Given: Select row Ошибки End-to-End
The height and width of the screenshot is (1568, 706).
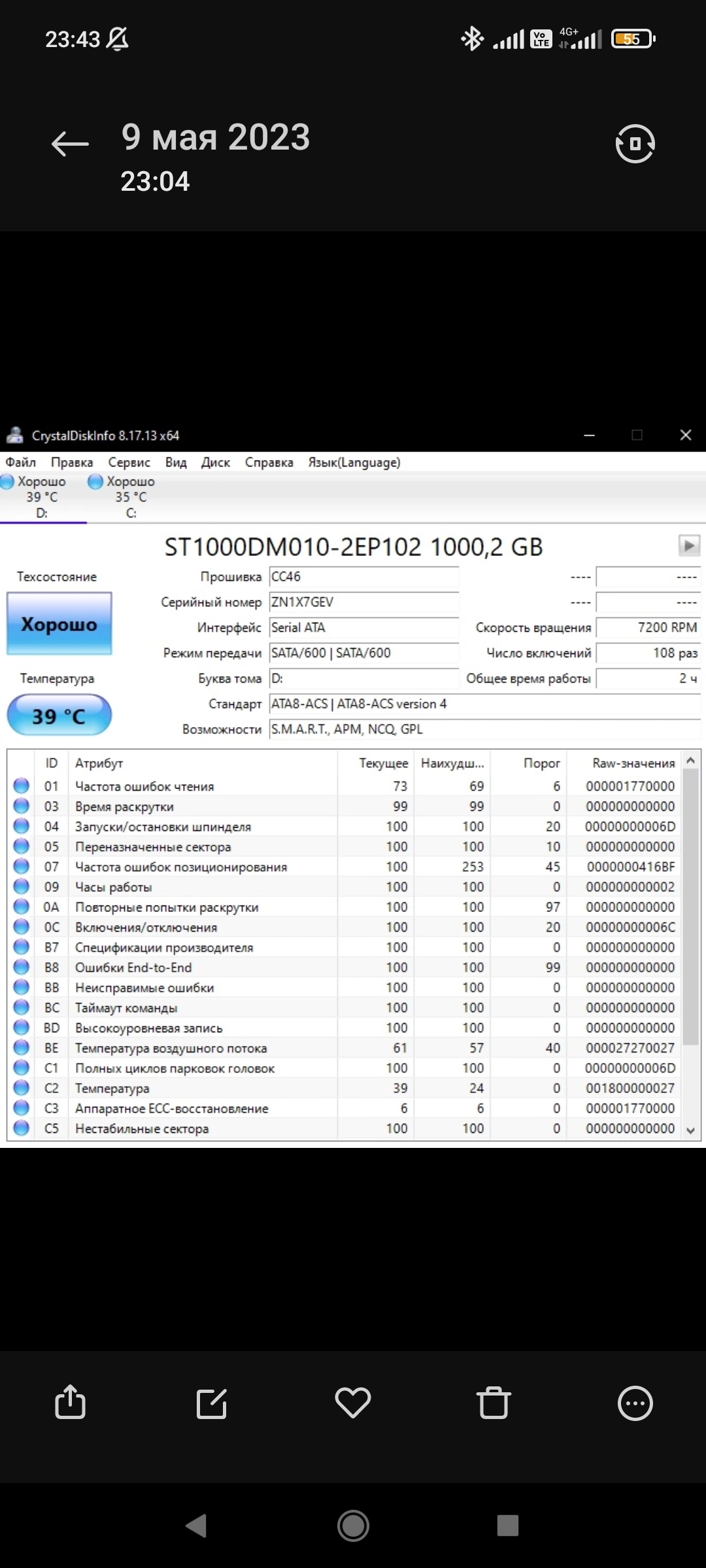Looking at the screenshot, I should pyautogui.click(x=345, y=968).
